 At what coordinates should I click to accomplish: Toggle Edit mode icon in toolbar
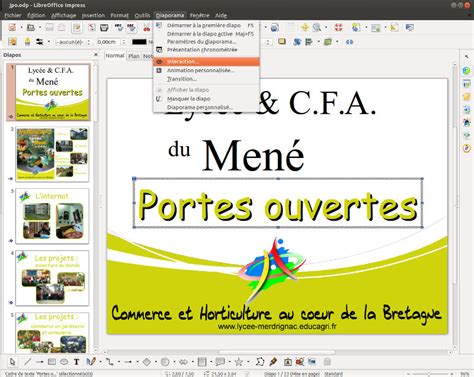[x=77, y=28]
